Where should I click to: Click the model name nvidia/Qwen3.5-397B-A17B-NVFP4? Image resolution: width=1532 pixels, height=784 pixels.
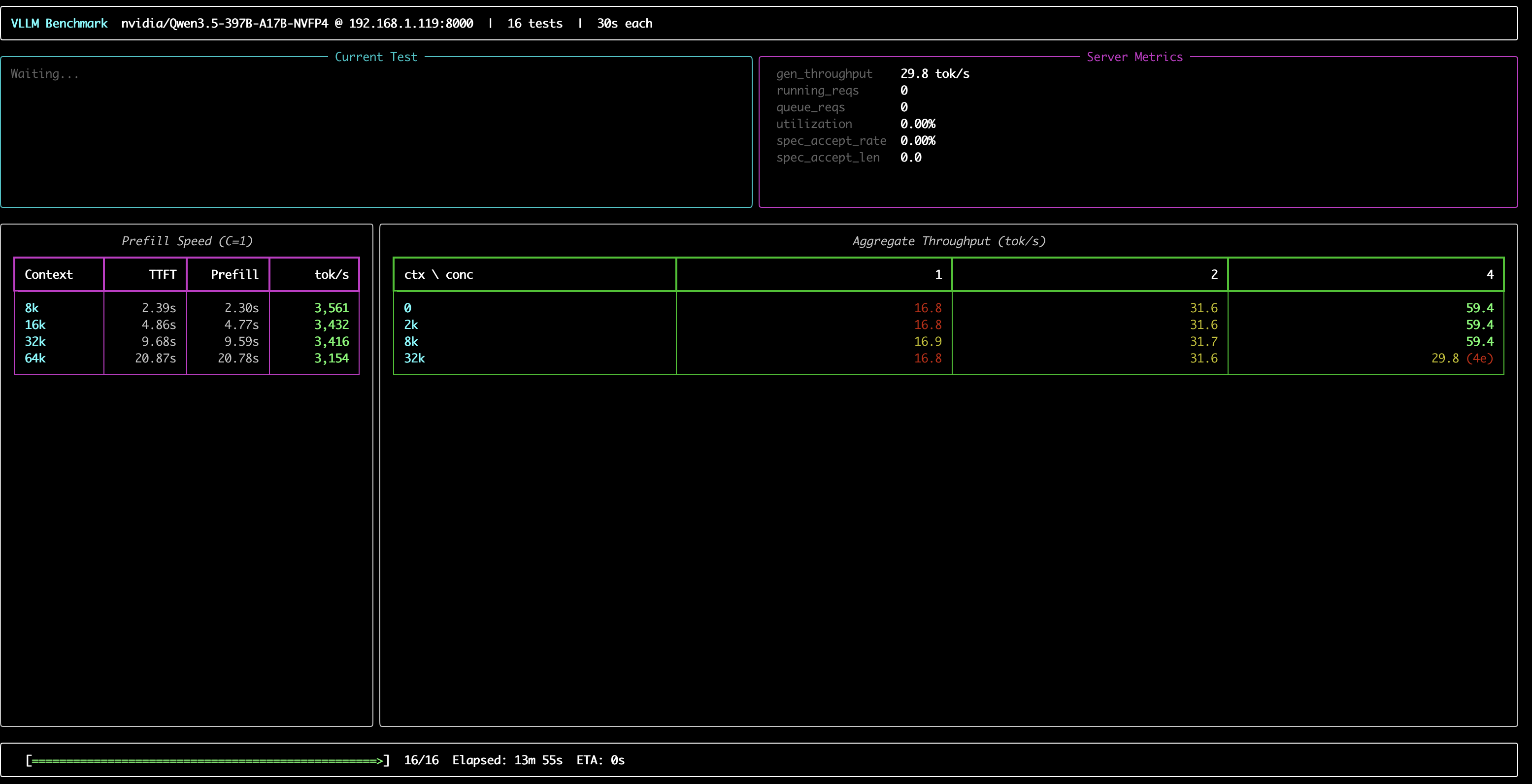tap(224, 23)
